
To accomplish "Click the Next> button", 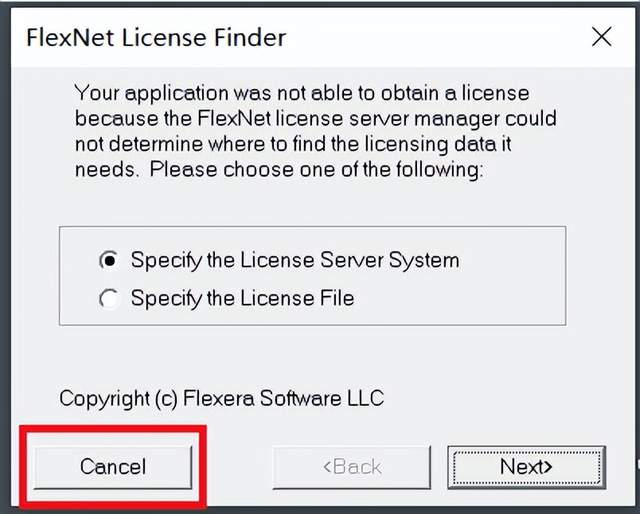I will coord(526,467).
